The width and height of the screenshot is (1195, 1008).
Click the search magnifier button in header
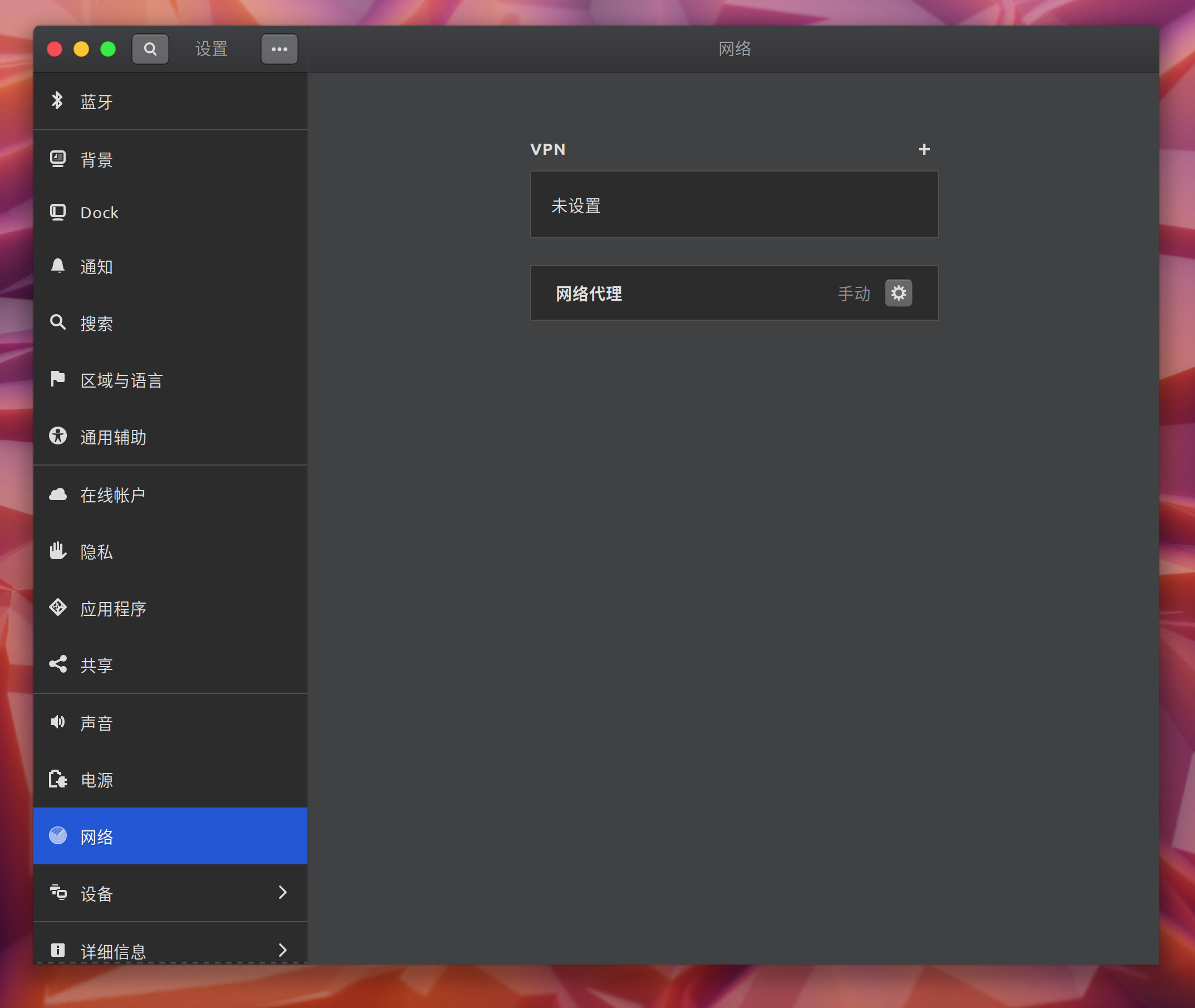pos(150,49)
